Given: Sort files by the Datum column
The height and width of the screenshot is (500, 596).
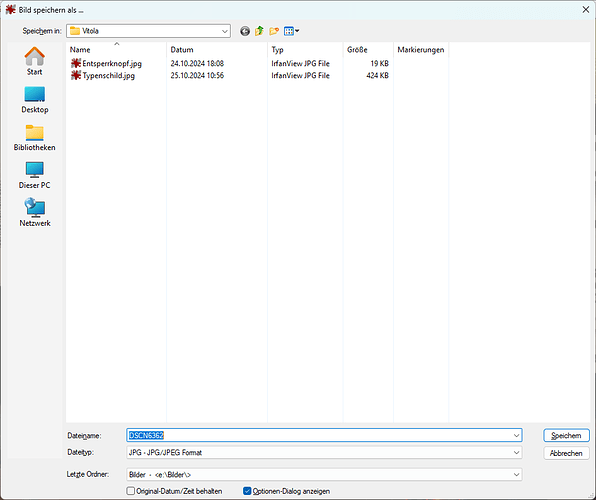Looking at the screenshot, I should (x=217, y=50).
